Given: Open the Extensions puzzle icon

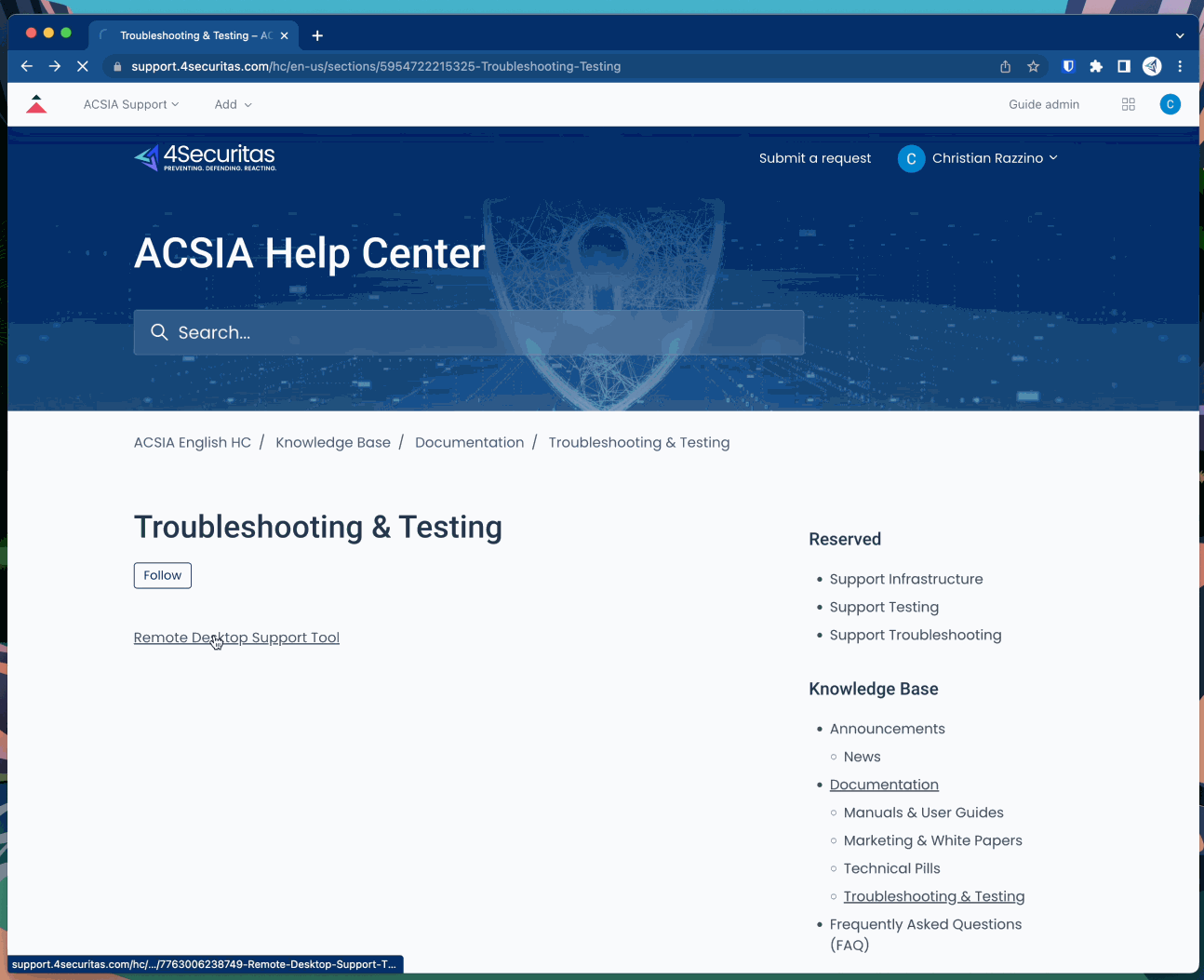Looking at the screenshot, I should coord(1096,66).
